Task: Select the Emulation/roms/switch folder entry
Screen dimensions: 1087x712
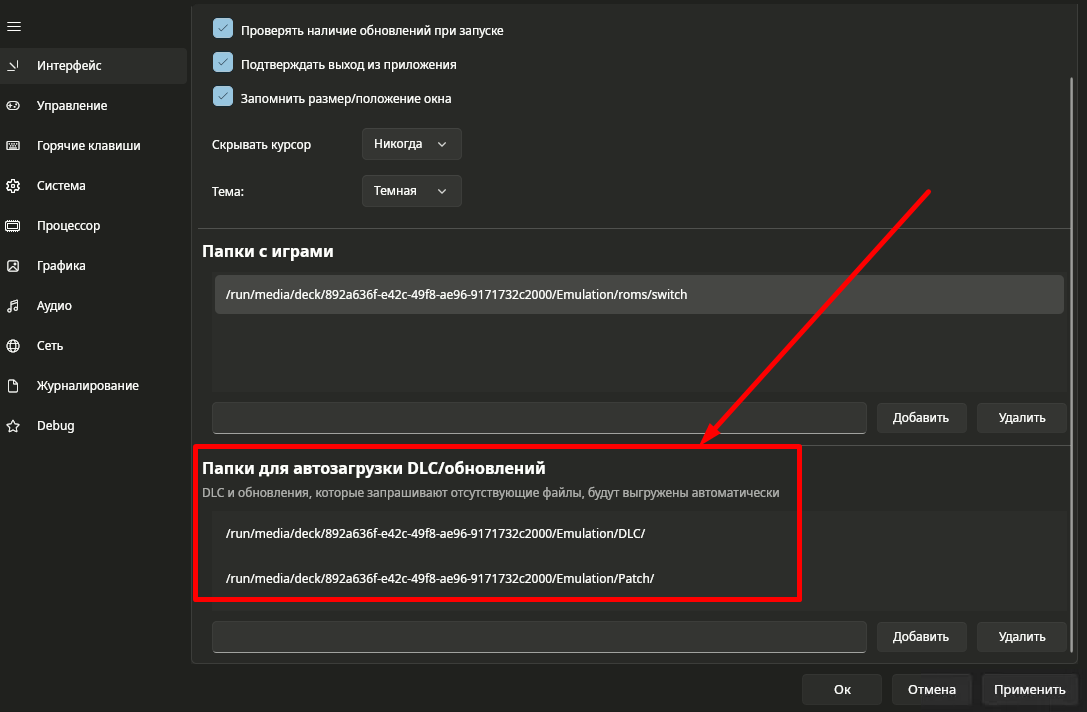Action: click(638, 295)
